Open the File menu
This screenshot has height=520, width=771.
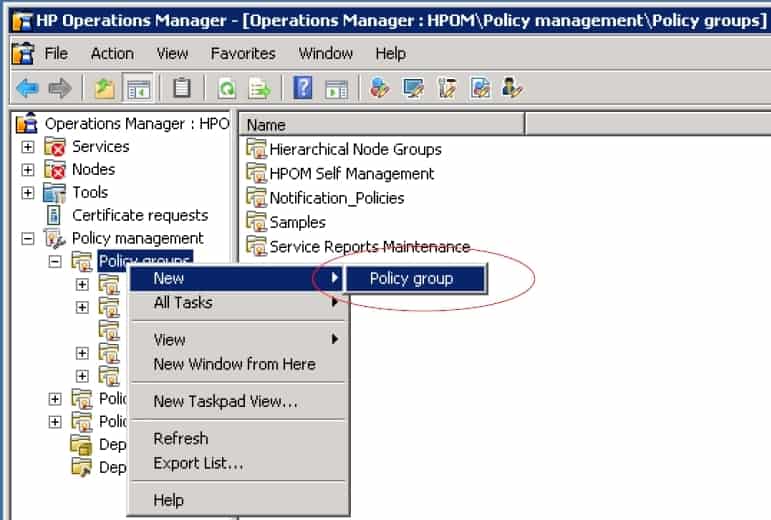56,54
